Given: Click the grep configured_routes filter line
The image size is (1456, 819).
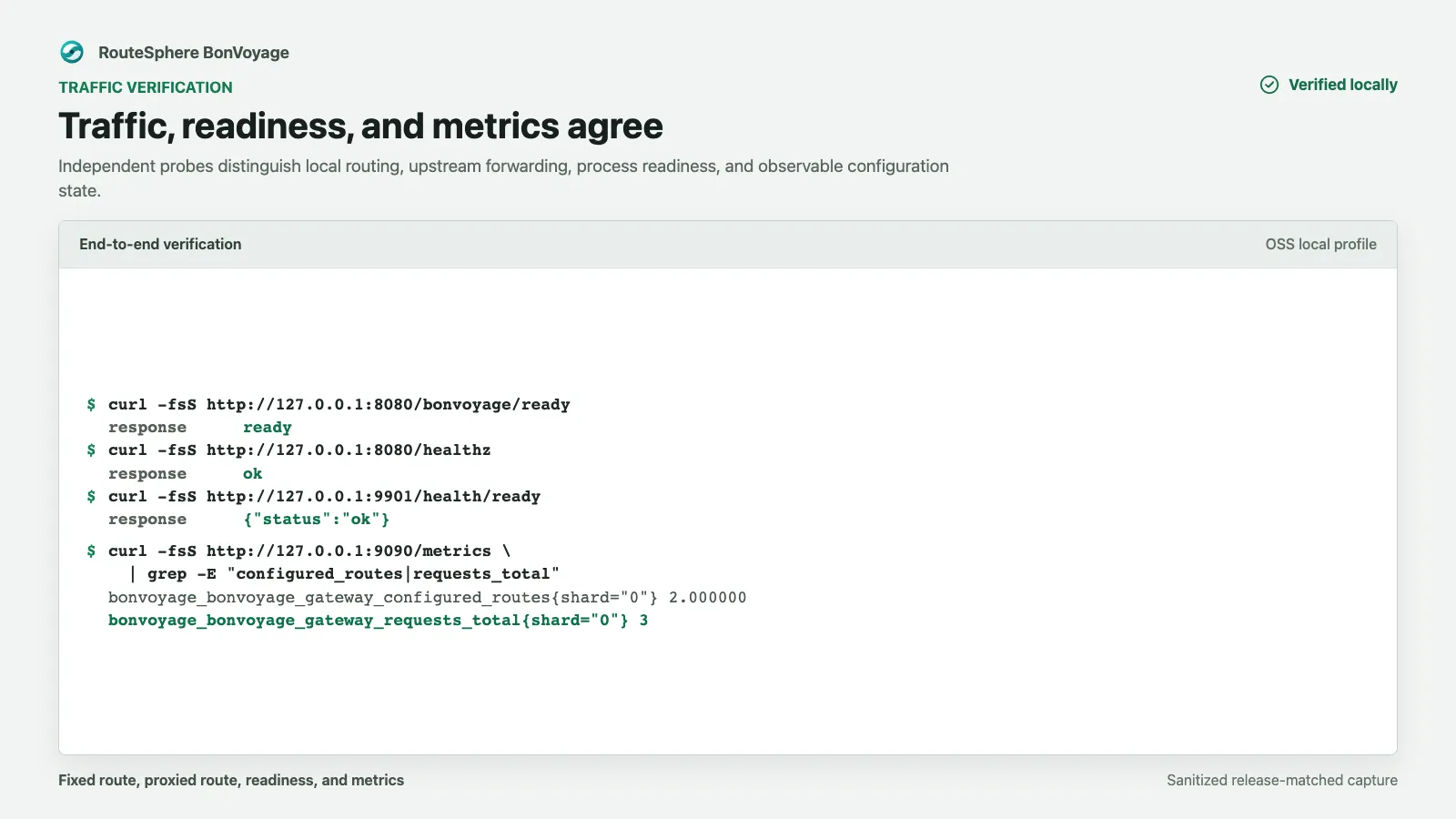Looking at the screenshot, I should coord(344,574).
